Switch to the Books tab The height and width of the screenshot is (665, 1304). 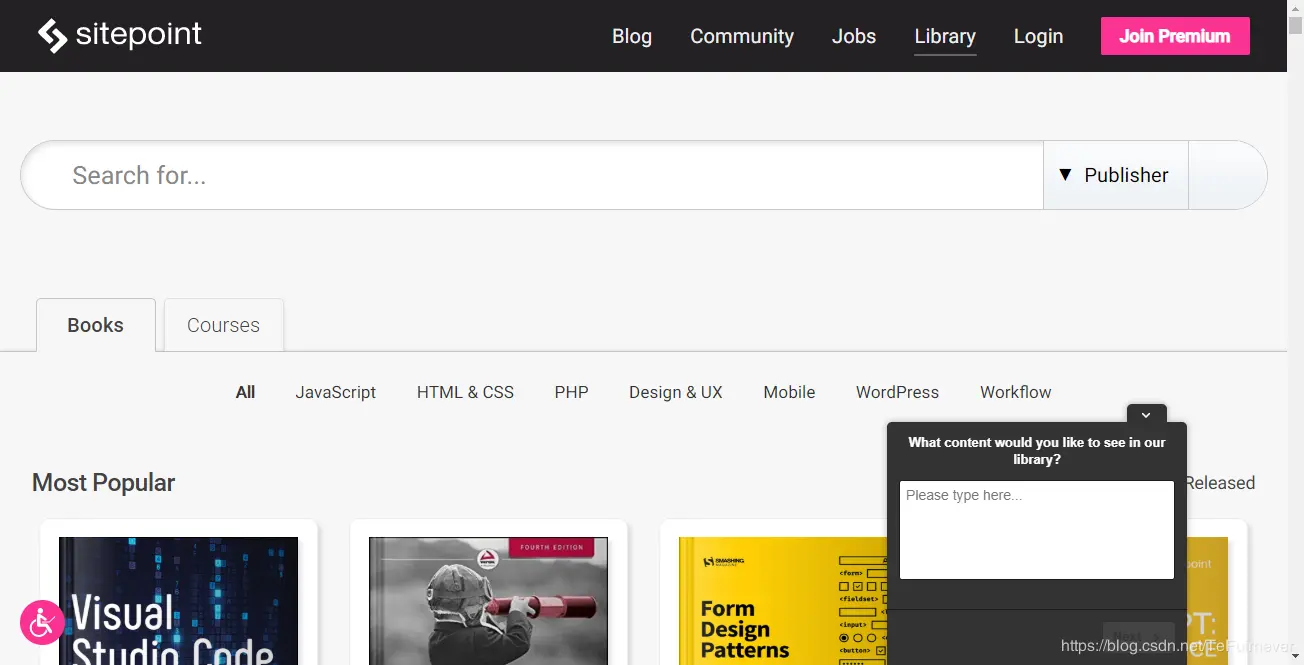[96, 325]
